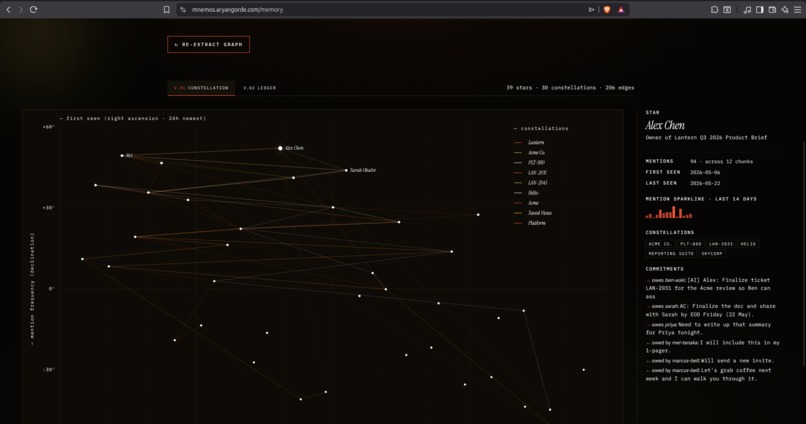
Task: Open site settings icon beside the URL
Action: (x=183, y=9)
